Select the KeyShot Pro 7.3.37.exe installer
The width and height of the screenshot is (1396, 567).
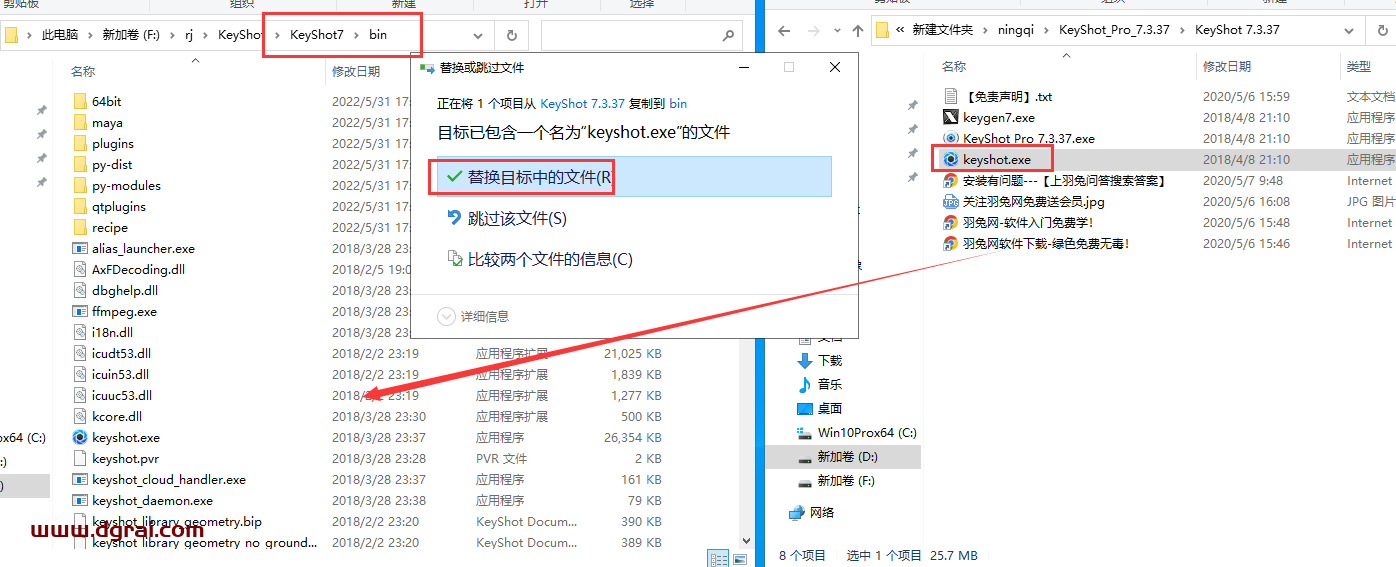tap(1028, 138)
